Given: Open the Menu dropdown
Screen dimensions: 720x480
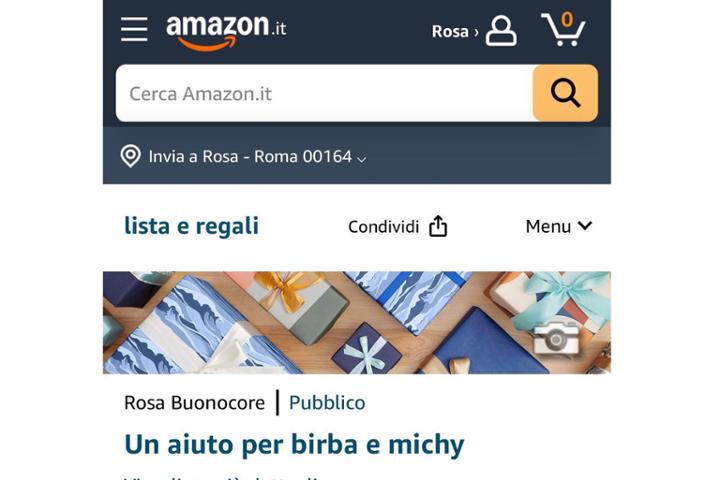Looking at the screenshot, I should coord(559,226).
